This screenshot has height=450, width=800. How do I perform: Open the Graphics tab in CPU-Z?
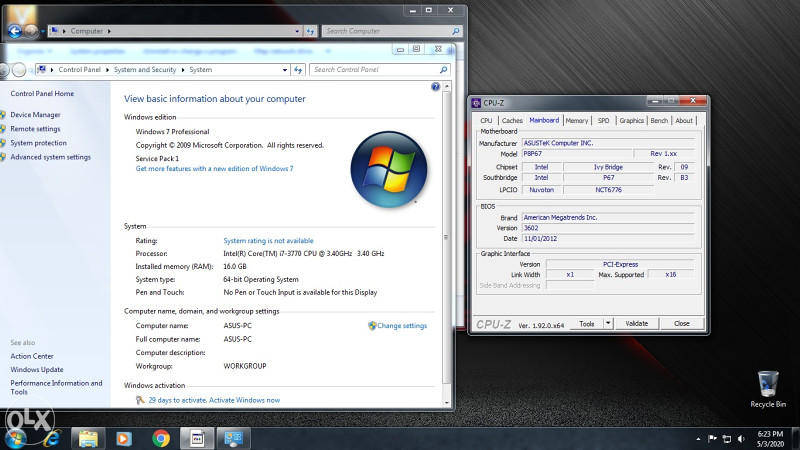click(x=632, y=120)
